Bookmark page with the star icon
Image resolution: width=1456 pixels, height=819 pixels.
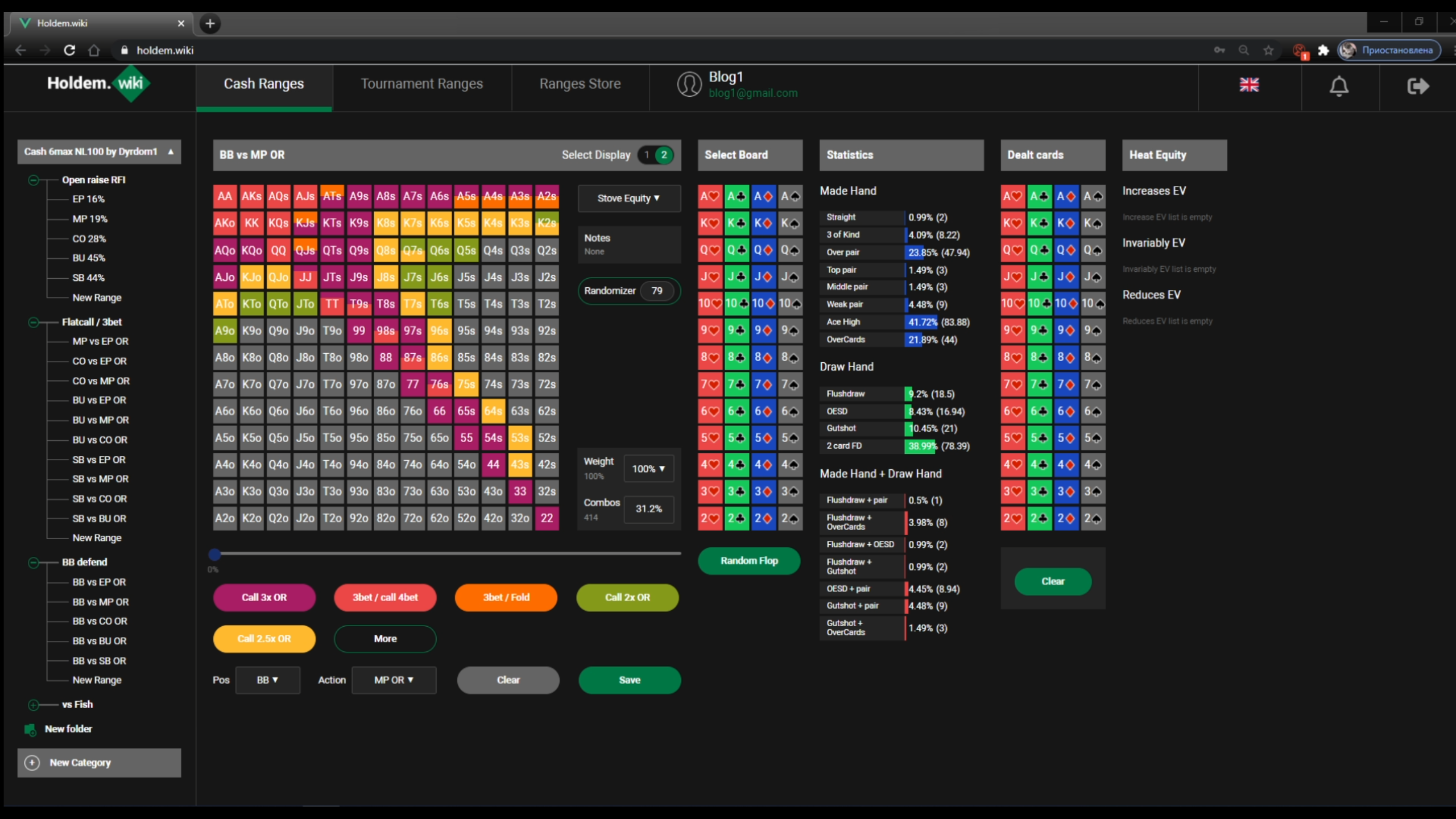pyautogui.click(x=1268, y=50)
